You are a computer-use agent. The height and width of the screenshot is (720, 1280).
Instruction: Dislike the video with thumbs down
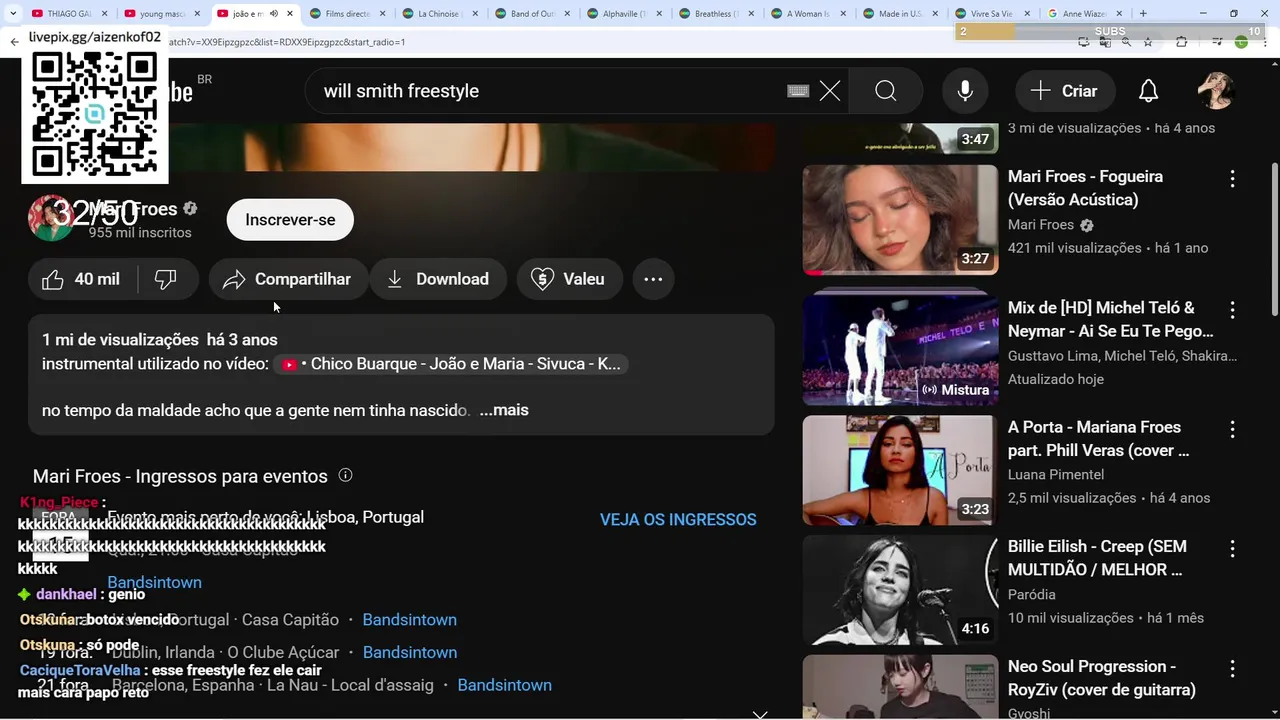[x=166, y=279]
